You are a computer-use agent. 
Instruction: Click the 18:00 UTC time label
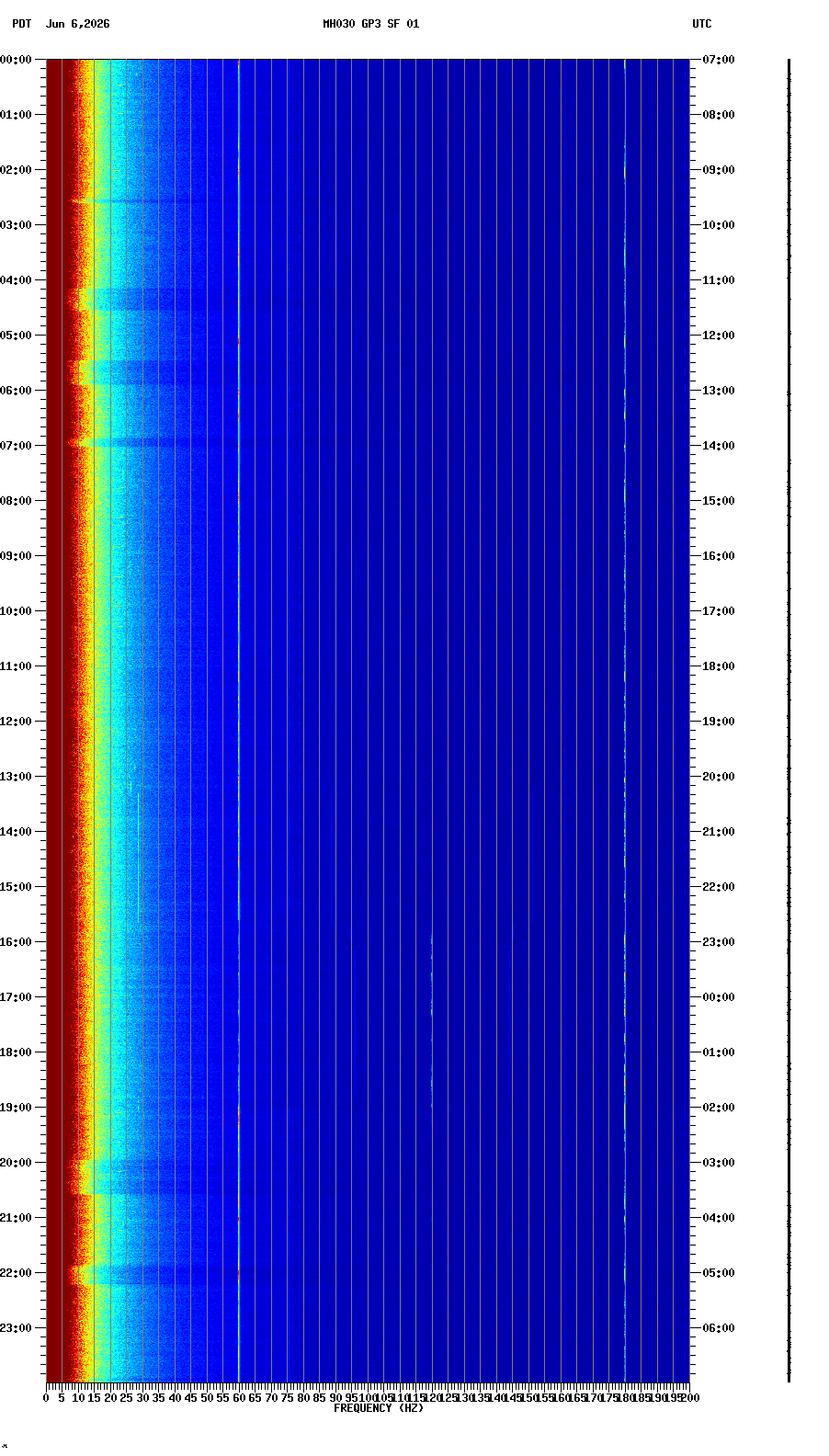click(x=719, y=666)
